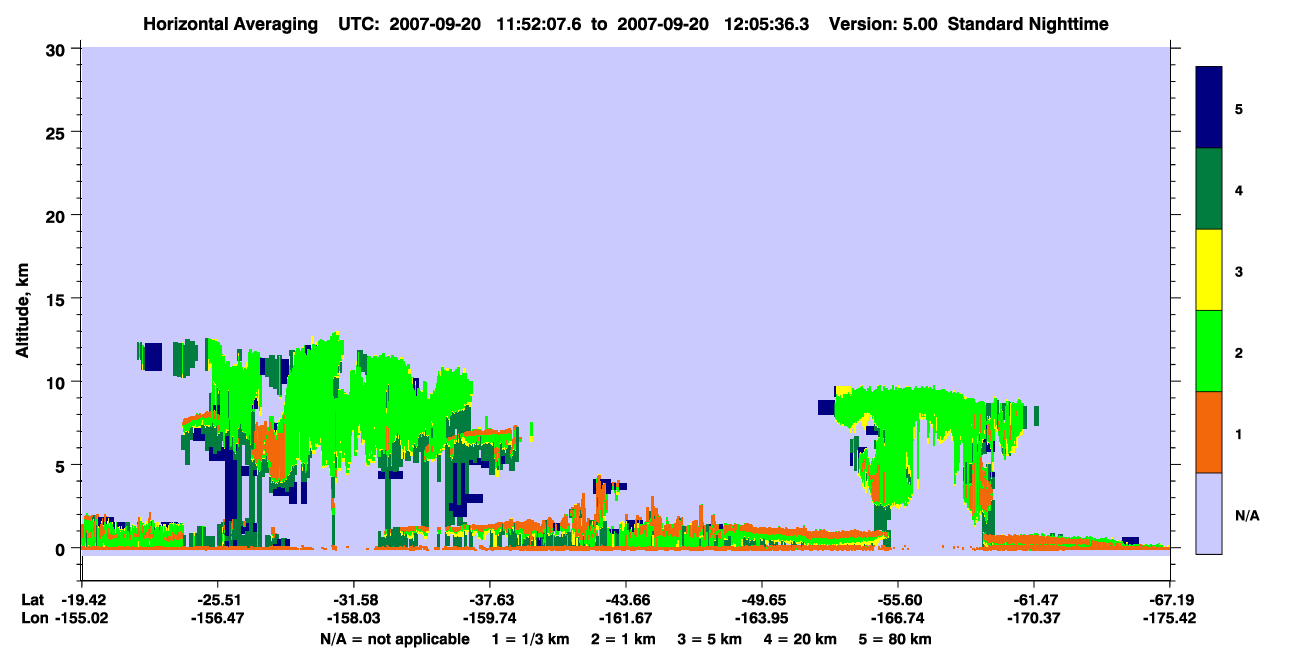Click the y-axis tick label 15

coord(58,299)
